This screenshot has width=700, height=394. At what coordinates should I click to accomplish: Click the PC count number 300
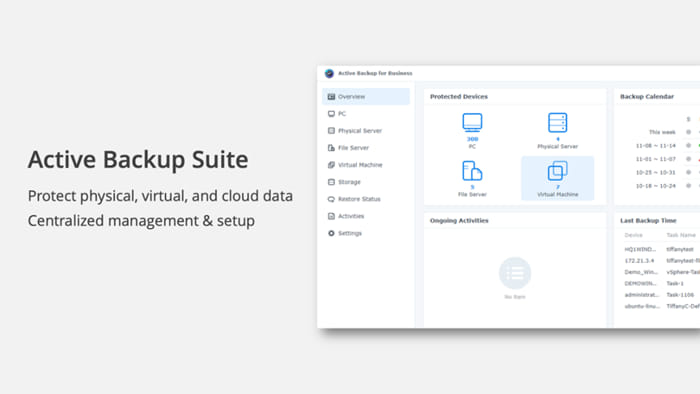click(472, 139)
